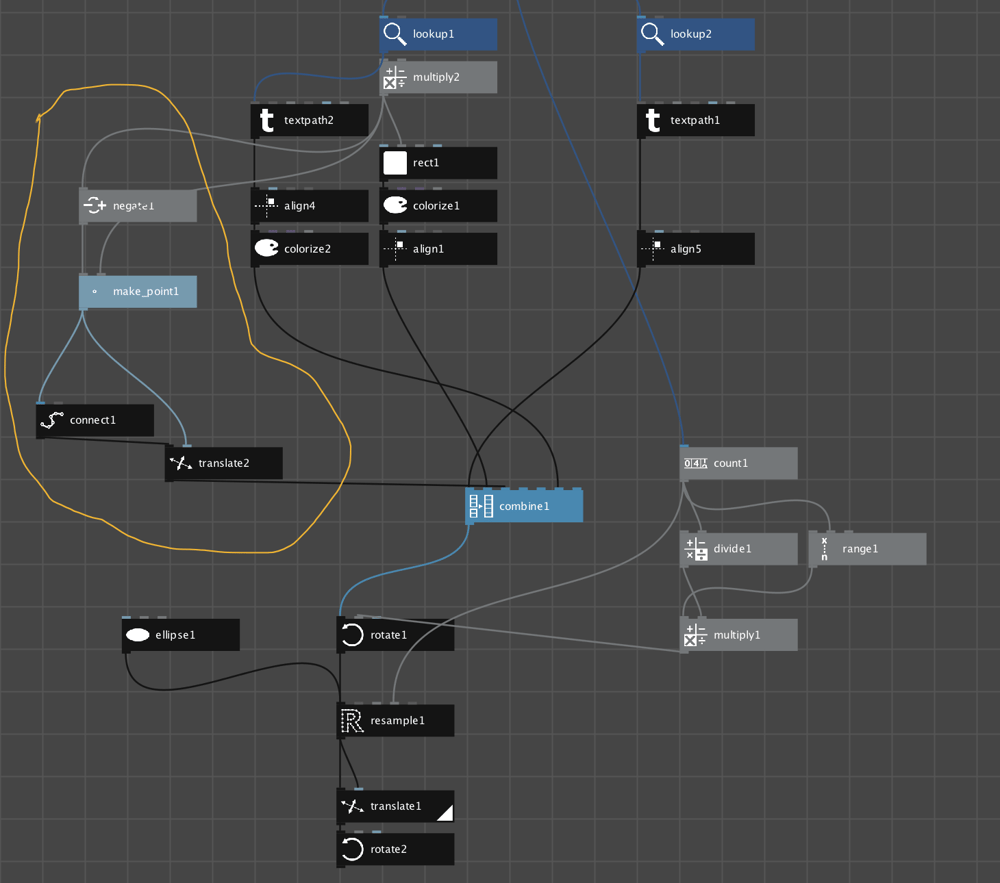Screen dimensions: 1000x883
Task: Click the arrows icon on translate2 node
Action: [x=180, y=463]
